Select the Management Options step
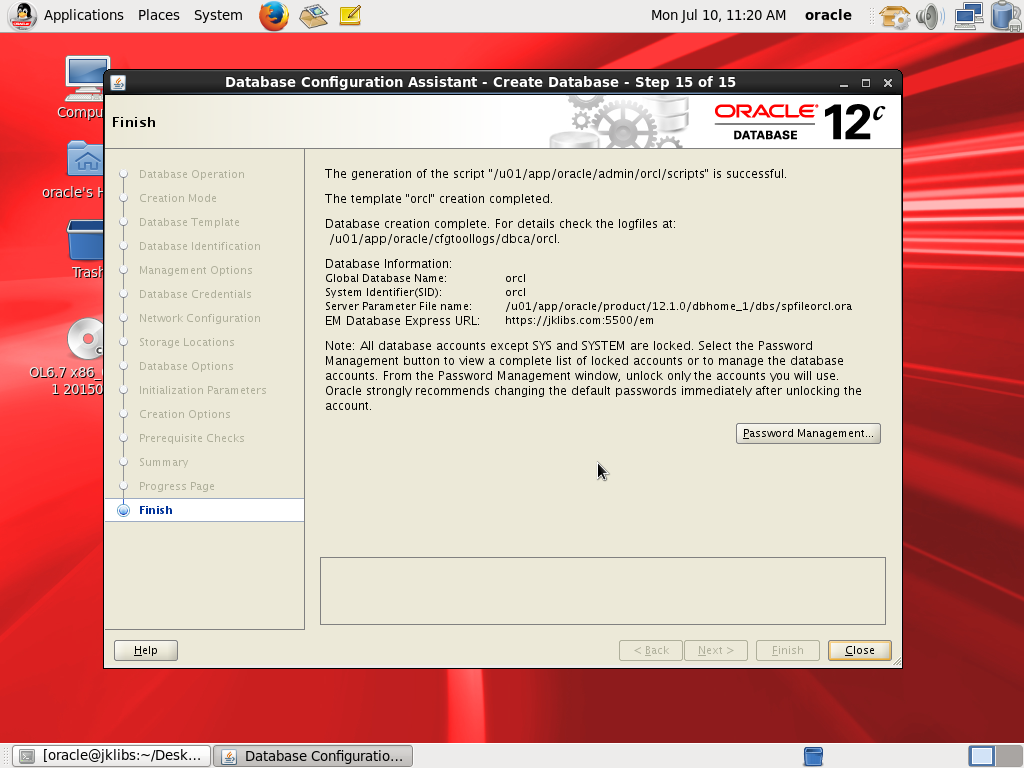The width and height of the screenshot is (1024, 768). point(195,270)
